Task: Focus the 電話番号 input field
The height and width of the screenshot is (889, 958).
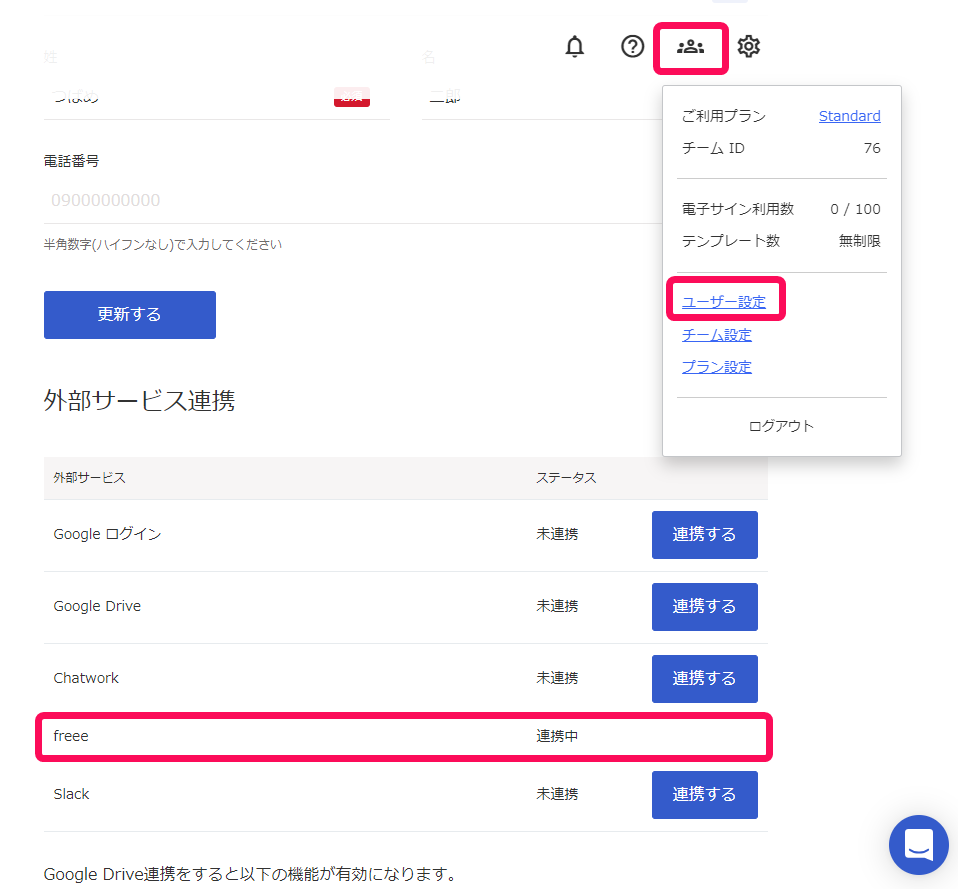Action: (353, 200)
